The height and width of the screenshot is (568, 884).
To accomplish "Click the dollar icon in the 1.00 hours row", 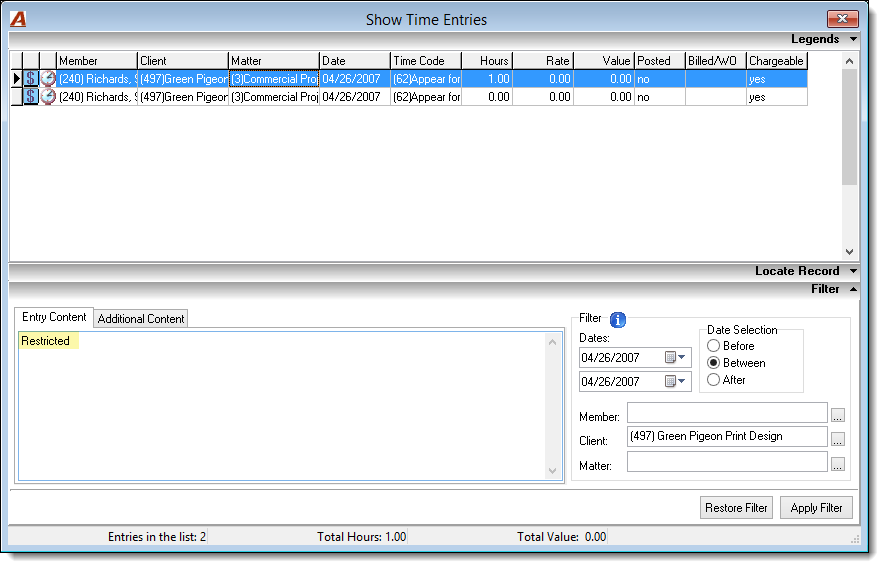I will [30, 79].
